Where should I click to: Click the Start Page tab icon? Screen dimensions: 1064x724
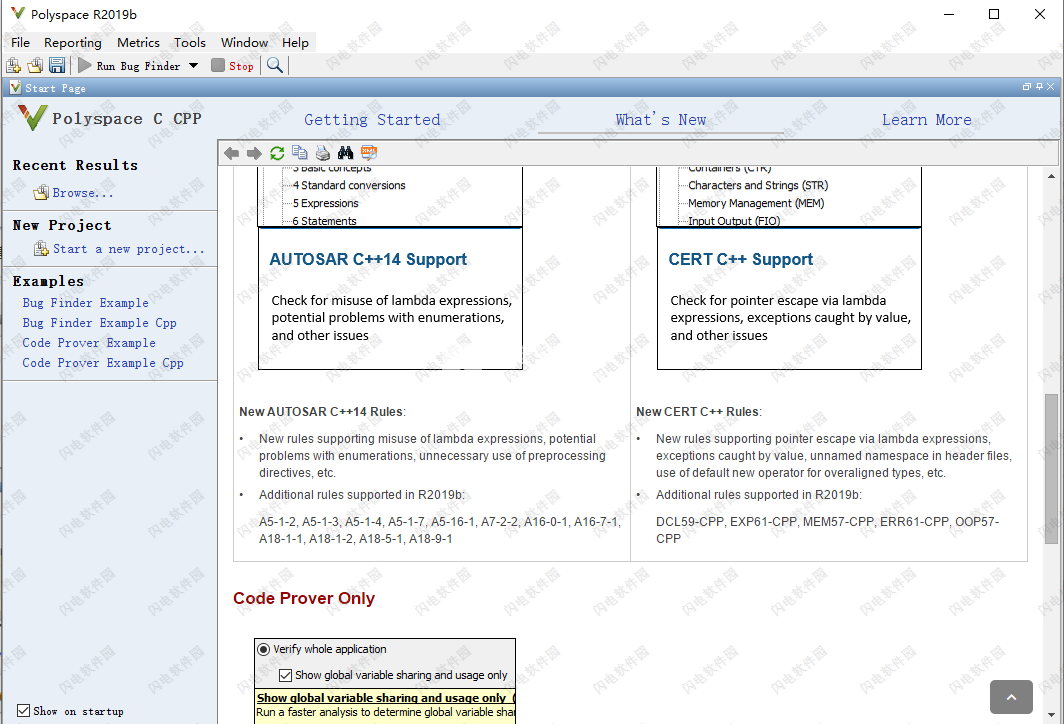(15, 88)
